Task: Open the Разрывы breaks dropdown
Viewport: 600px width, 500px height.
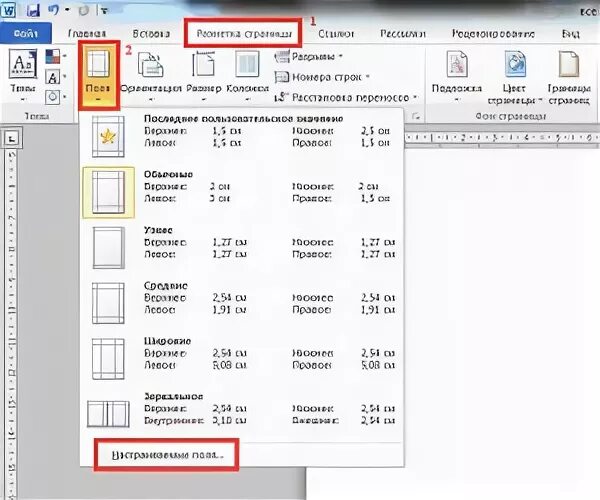Action: [308, 57]
